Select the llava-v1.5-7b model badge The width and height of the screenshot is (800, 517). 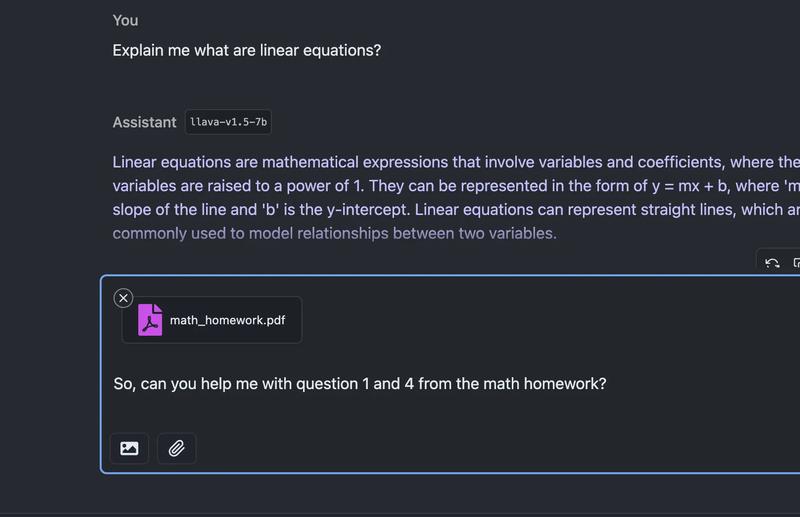pos(228,122)
